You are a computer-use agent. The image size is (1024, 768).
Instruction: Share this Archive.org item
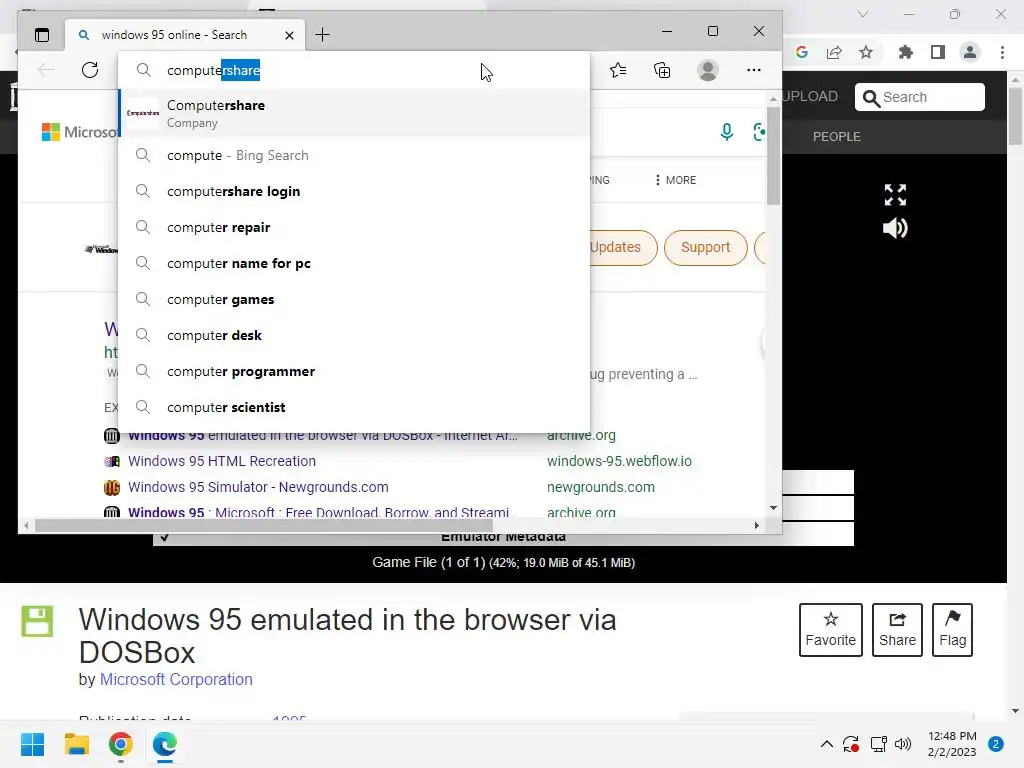pyautogui.click(x=897, y=630)
